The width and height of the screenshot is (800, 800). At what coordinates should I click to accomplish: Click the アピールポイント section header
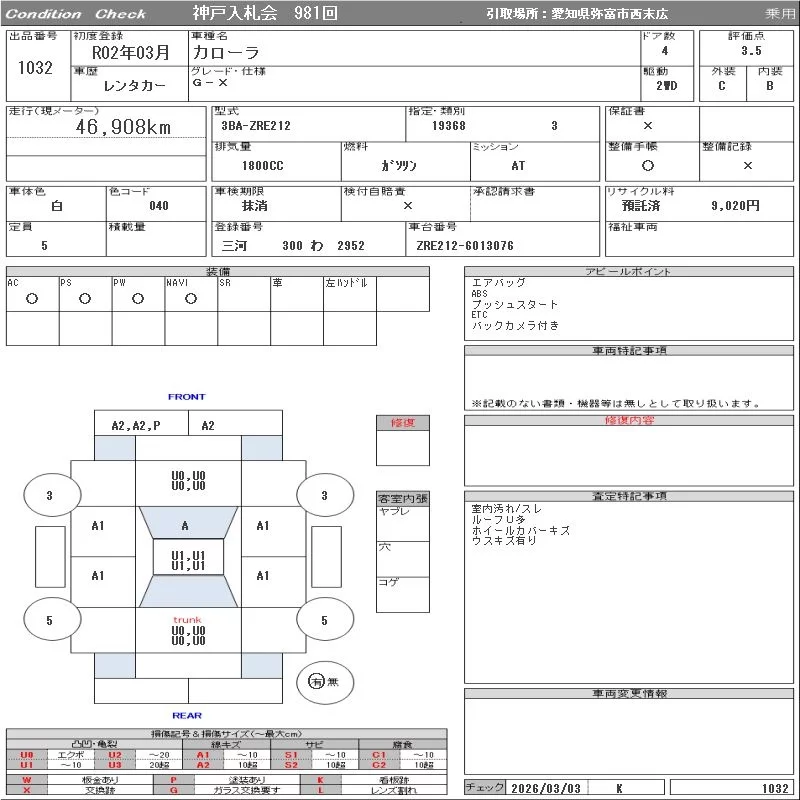tap(629, 272)
